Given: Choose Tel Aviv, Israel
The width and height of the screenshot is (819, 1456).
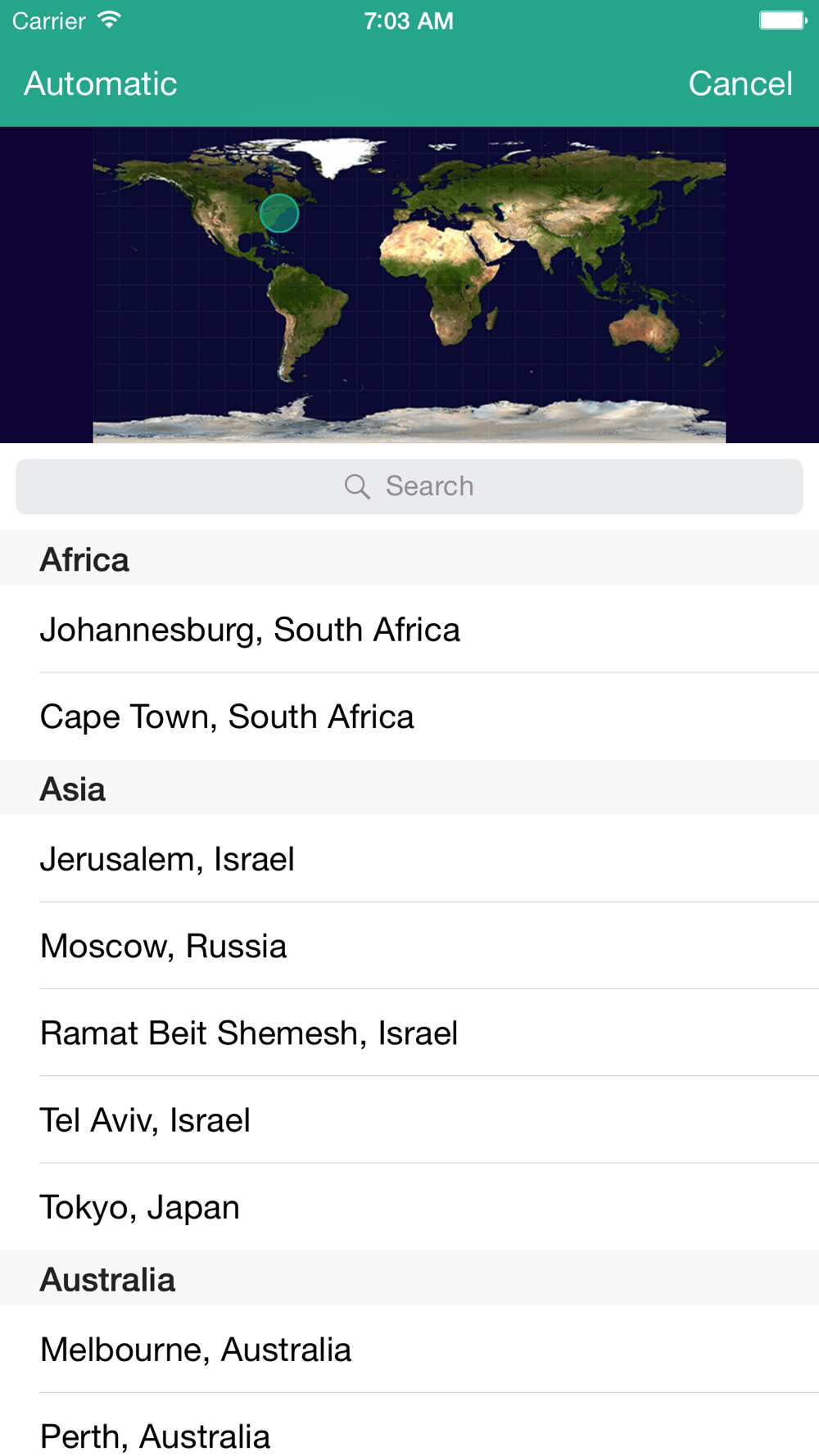Looking at the screenshot, I should click(409, 1119).
